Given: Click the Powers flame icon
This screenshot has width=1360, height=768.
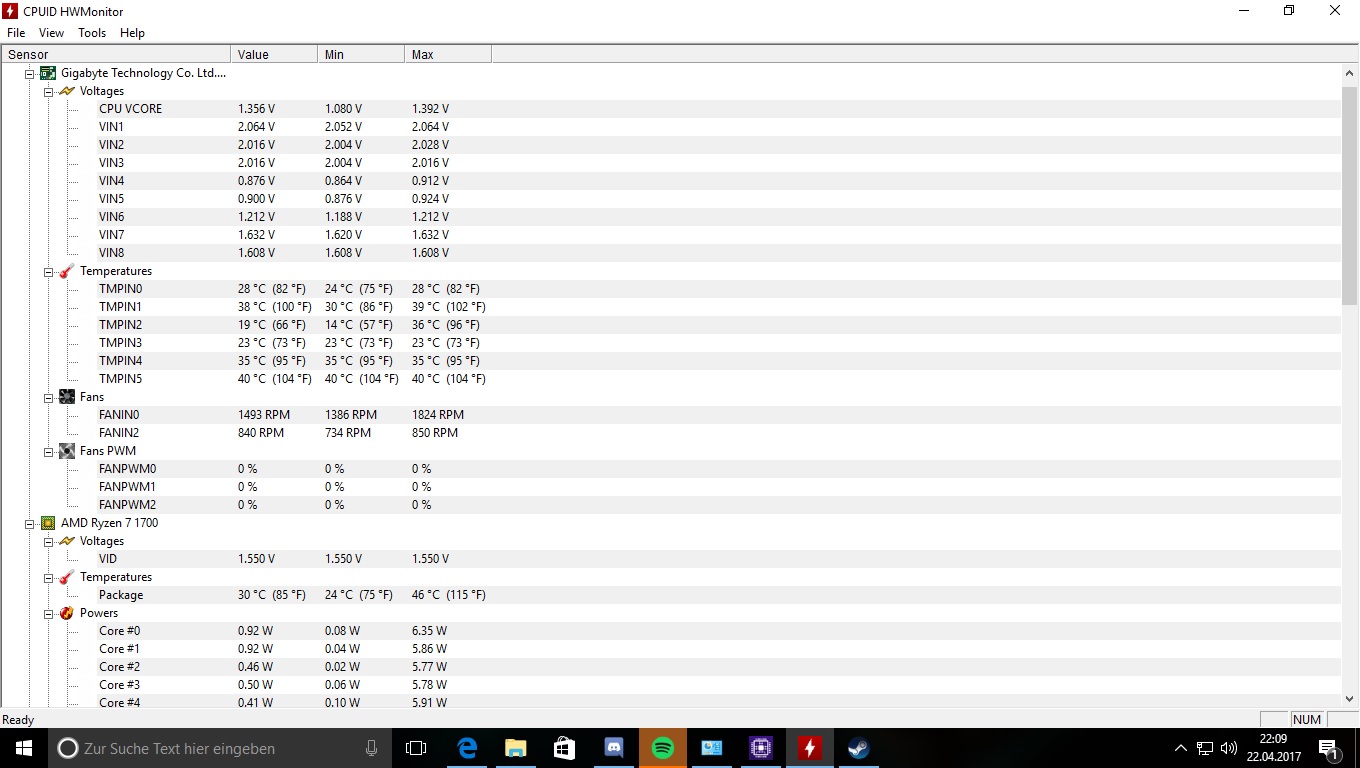Looking at the screenshot, I should [67, 613].
